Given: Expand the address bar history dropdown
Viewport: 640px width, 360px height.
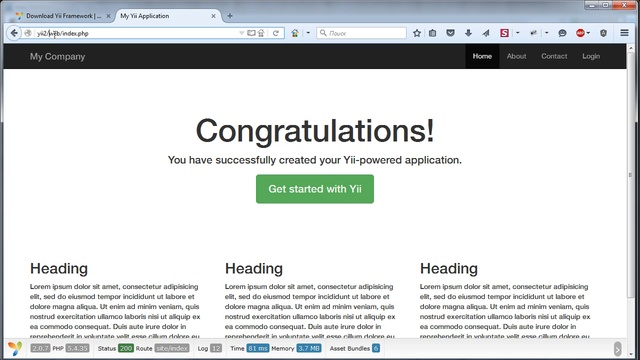Looking at the screenshot, I should tap(241, 33).
